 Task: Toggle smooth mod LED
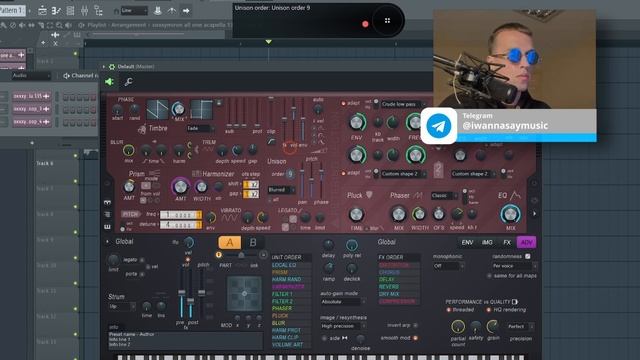tap(416, 338)
